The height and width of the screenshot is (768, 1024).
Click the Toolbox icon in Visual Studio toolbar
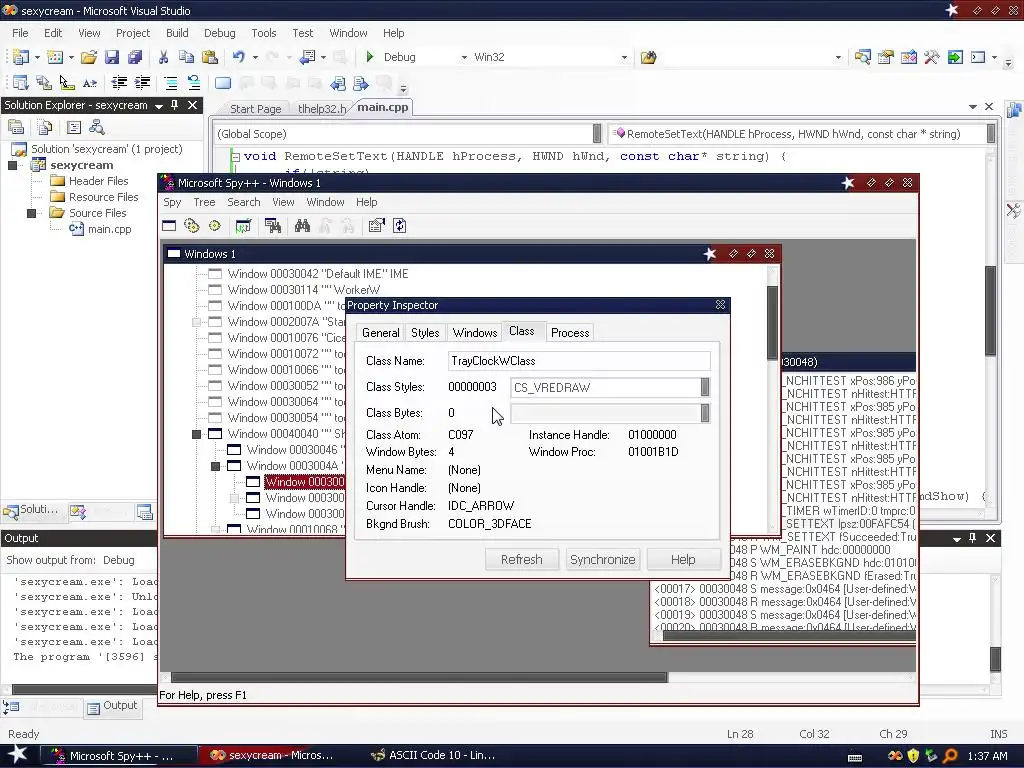point(931,57)
